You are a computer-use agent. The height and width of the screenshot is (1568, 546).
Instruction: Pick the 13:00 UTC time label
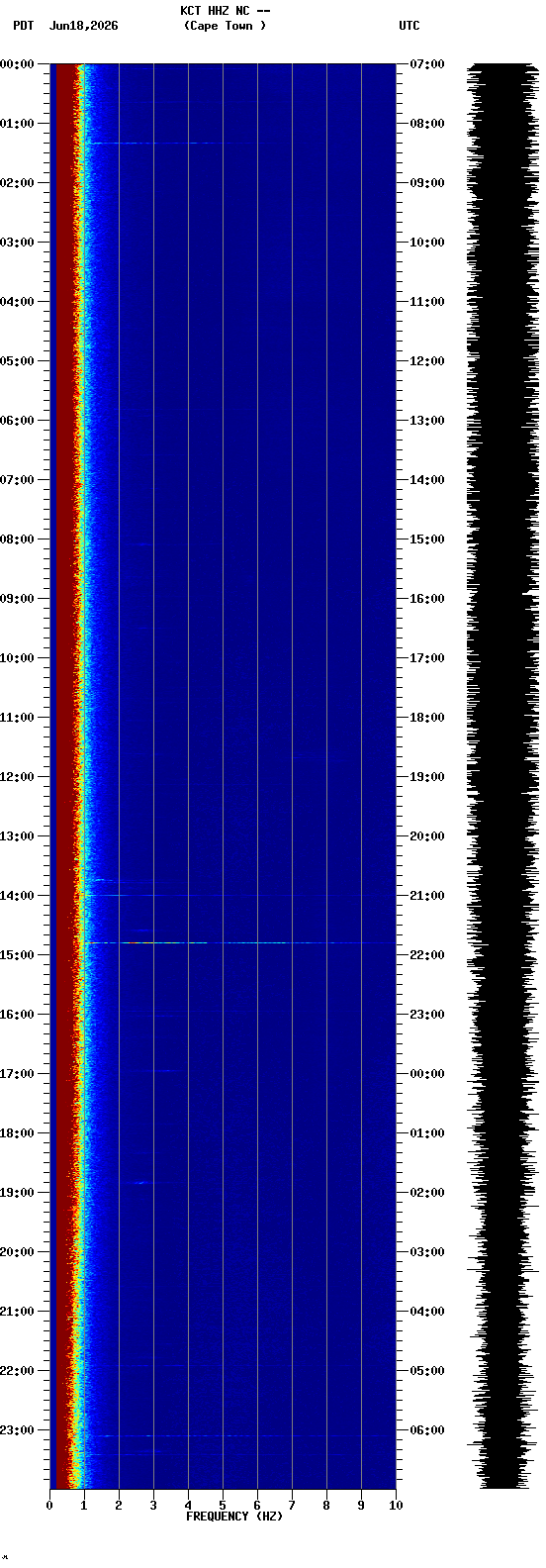click(427, 421)
